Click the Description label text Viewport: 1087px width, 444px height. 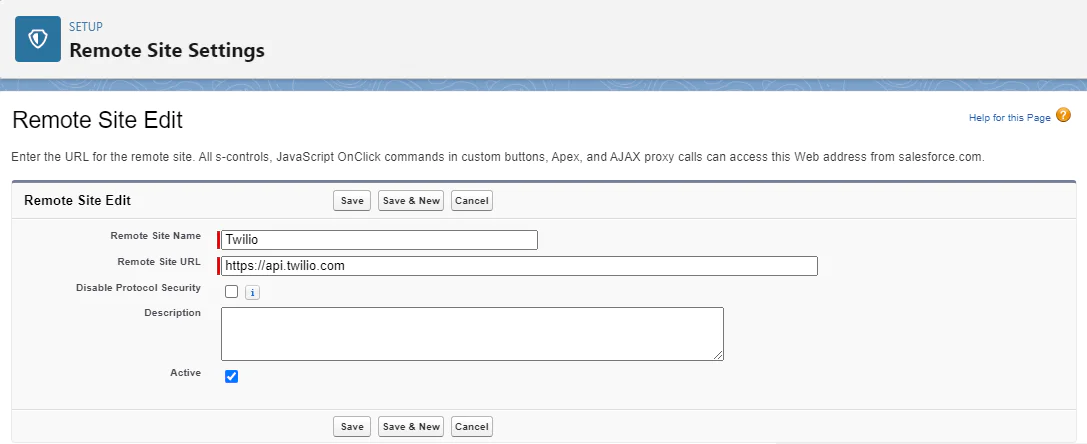click(172, 313)
